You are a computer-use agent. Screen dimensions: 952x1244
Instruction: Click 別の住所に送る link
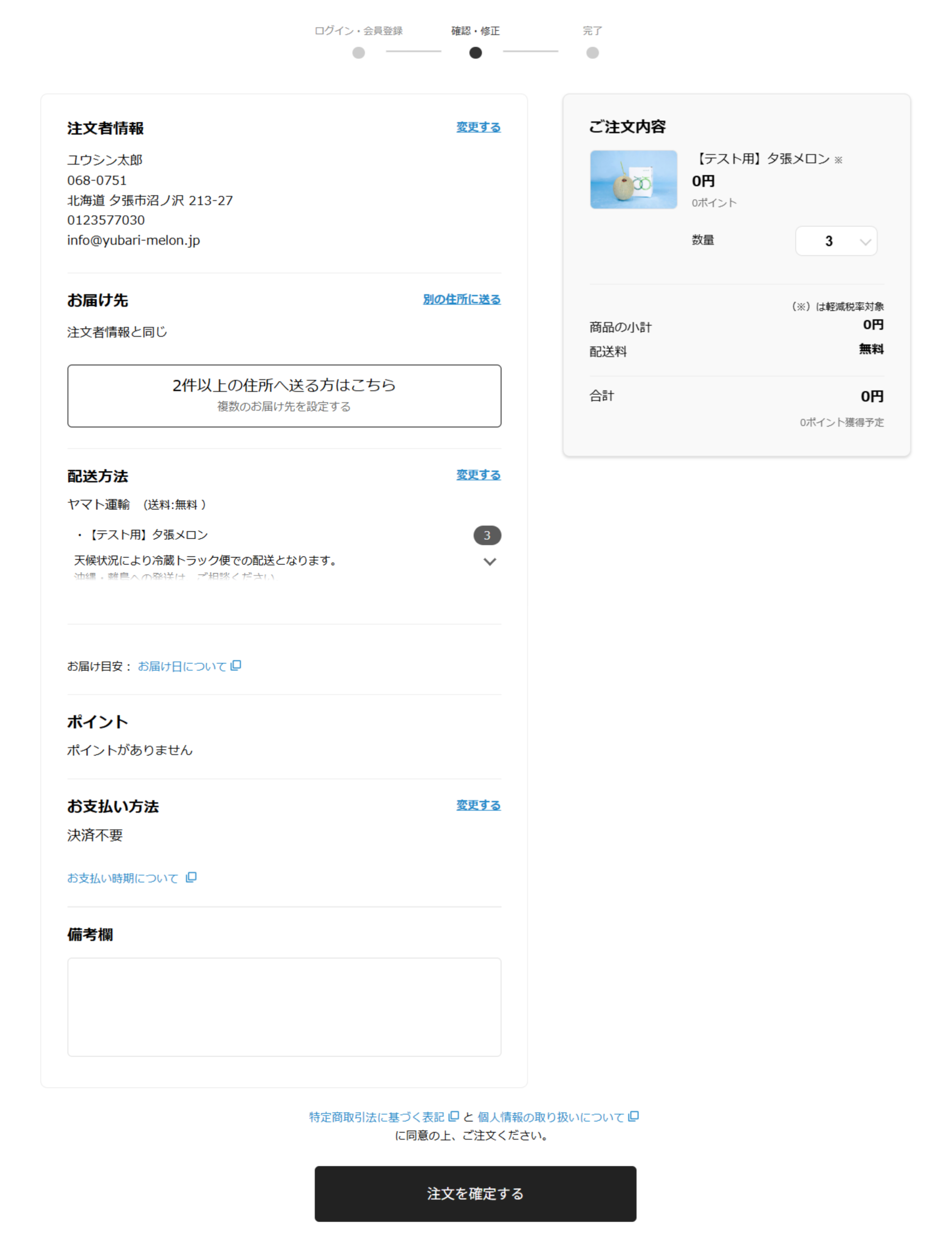461,299
